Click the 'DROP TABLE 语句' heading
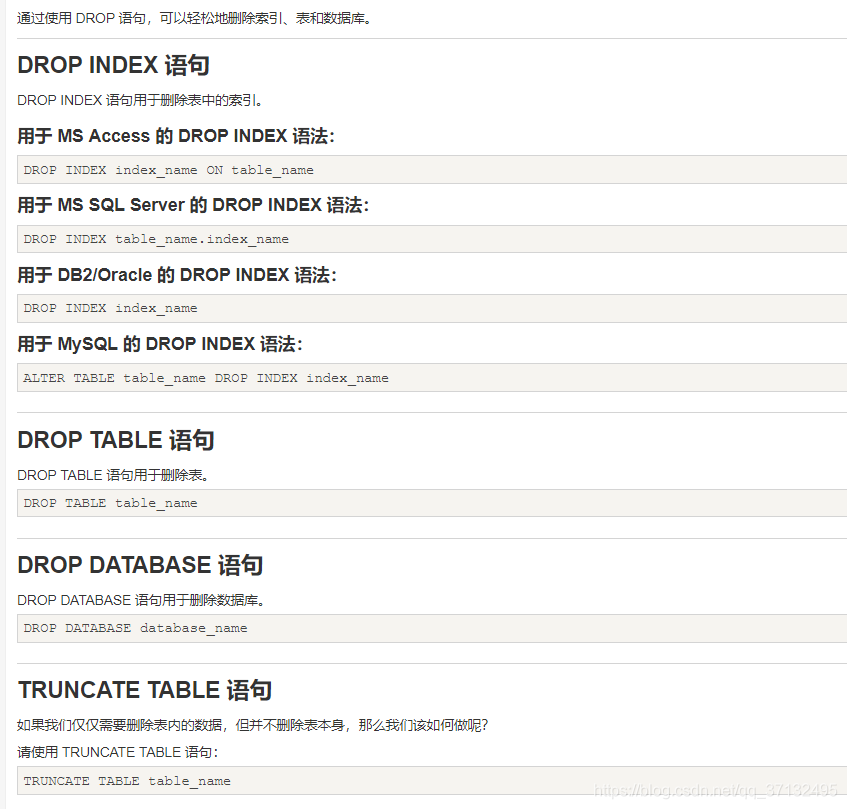847x809 pixels. (116, 440)
